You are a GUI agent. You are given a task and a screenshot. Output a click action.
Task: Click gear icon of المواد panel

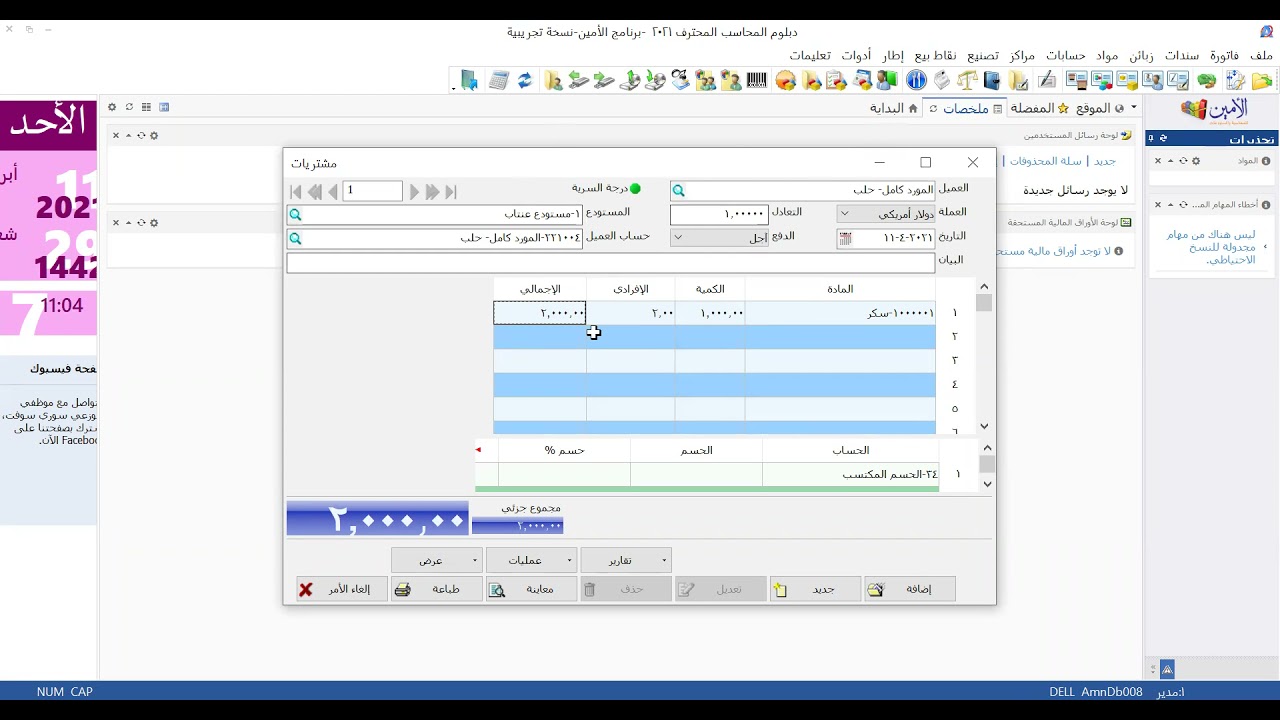point(1196,161)
